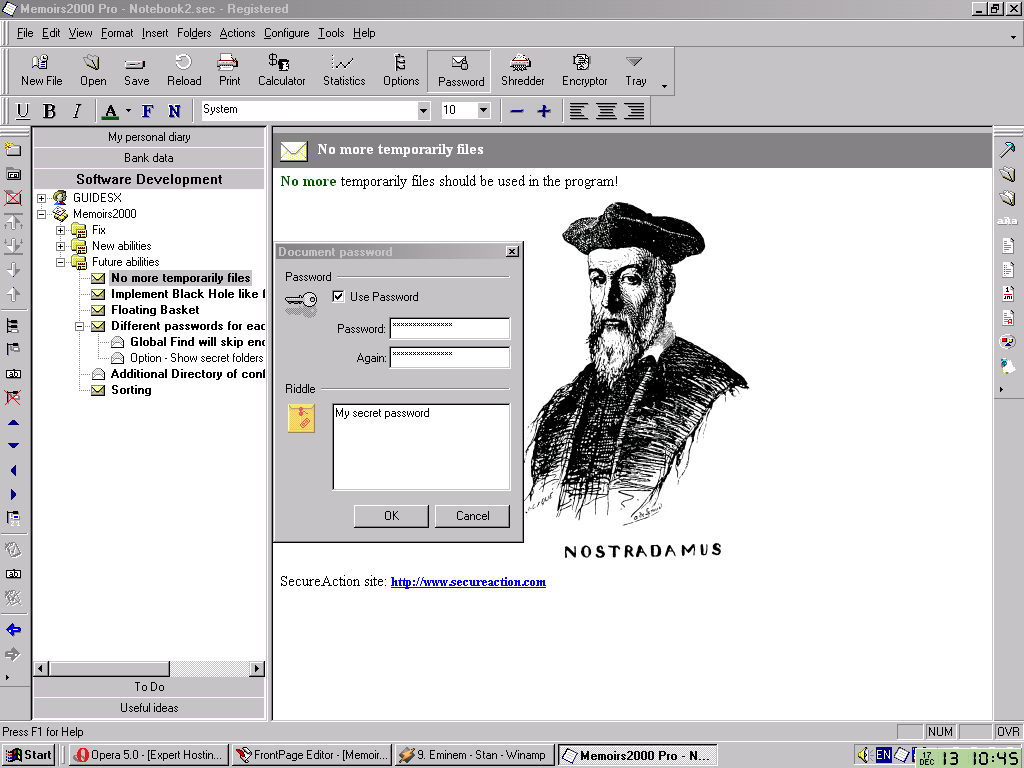Screen dimensions: 1024x768
Task: Open the Configure menu
Action: point(286,32)
